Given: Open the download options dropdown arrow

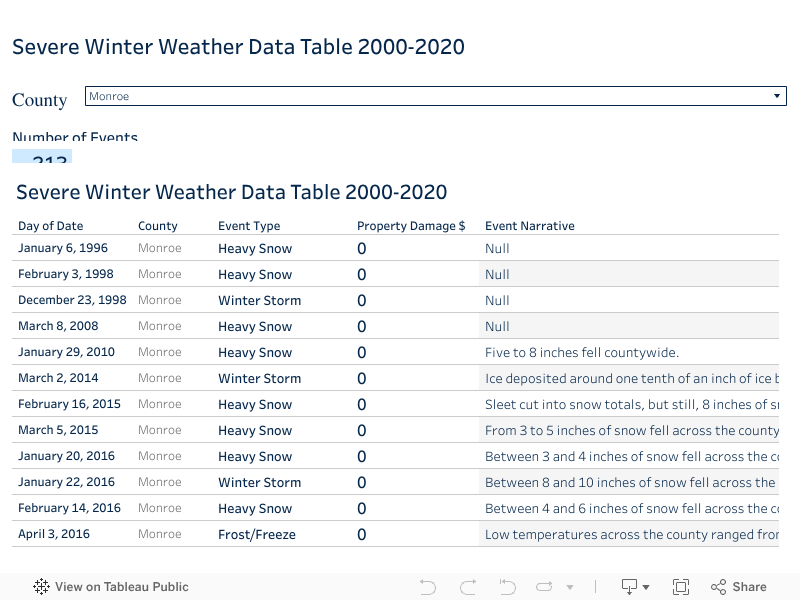Looking at the screenshot, I should click(646, 587).
